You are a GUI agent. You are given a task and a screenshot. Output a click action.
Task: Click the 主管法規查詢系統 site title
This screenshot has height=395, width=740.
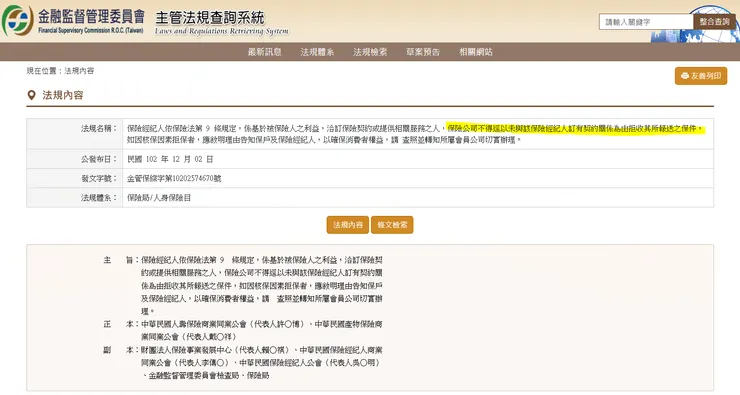point(210,18)
